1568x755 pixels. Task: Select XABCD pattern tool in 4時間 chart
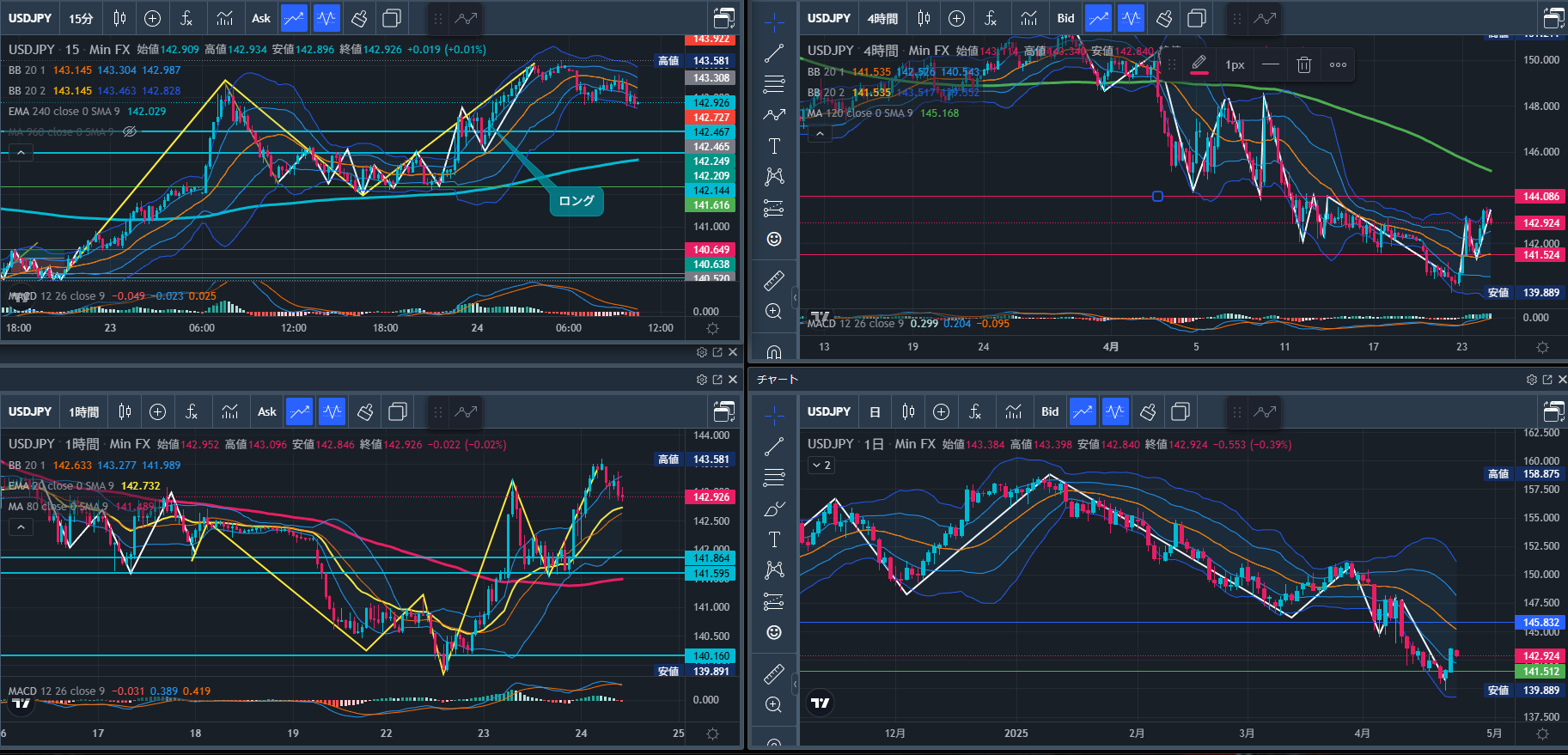point(774,177)
